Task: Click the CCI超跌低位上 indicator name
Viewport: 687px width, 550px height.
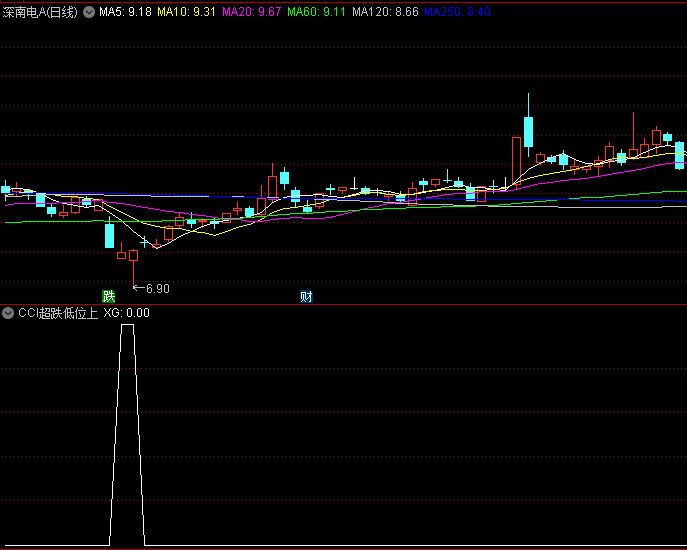Action: 57,313
